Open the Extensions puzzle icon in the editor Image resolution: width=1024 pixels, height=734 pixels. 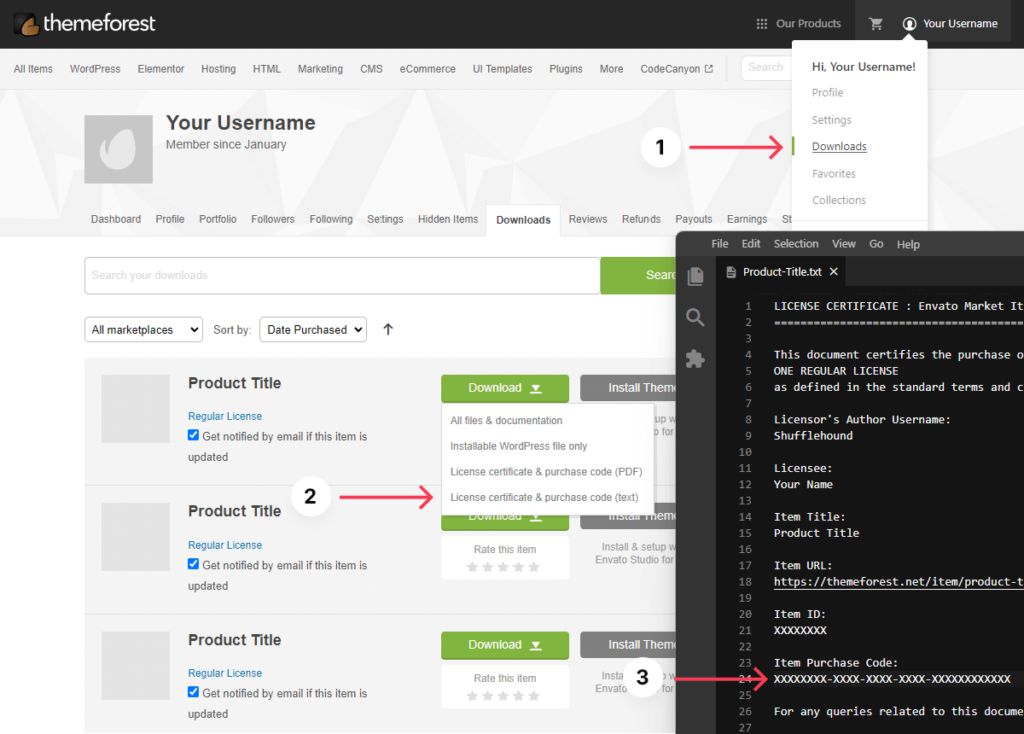coord(696,359)
